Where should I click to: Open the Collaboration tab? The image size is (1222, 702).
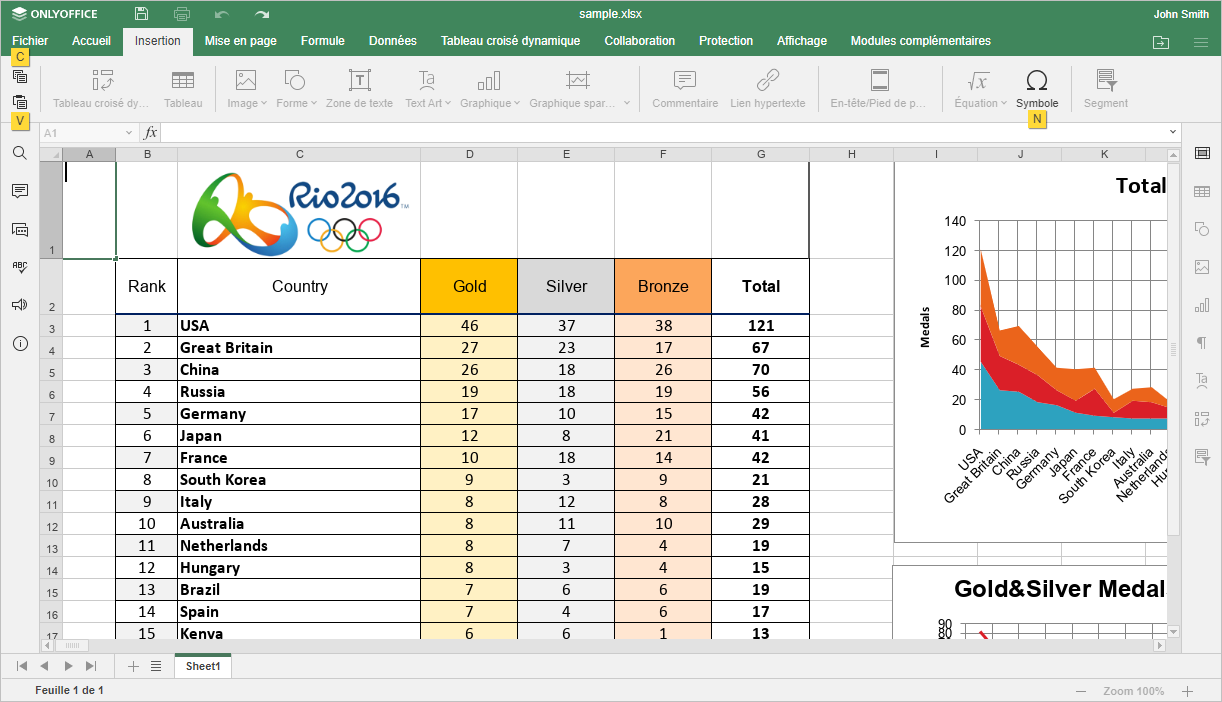click(640, 41)
